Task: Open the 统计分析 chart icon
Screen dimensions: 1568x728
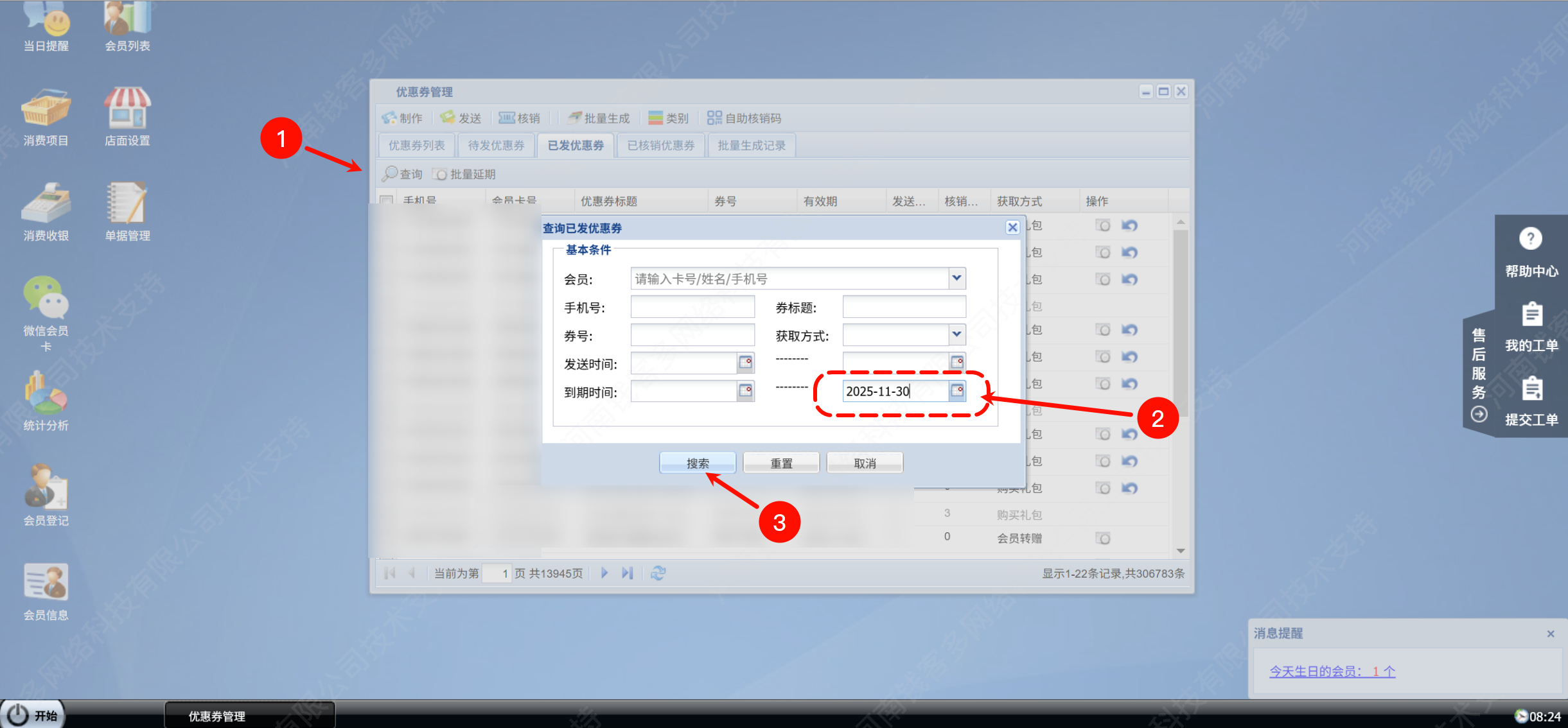Action: (x=46, y=393)
